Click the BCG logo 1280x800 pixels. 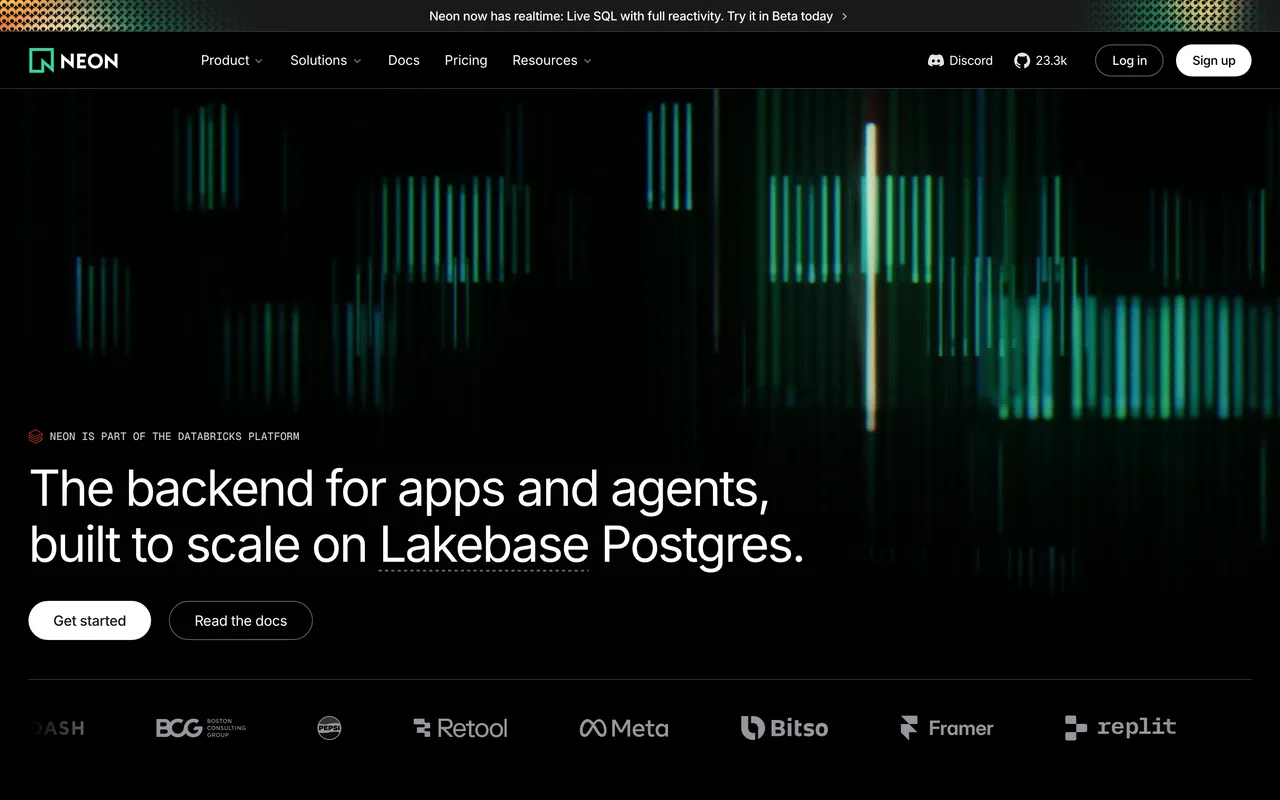click(201, 728)
